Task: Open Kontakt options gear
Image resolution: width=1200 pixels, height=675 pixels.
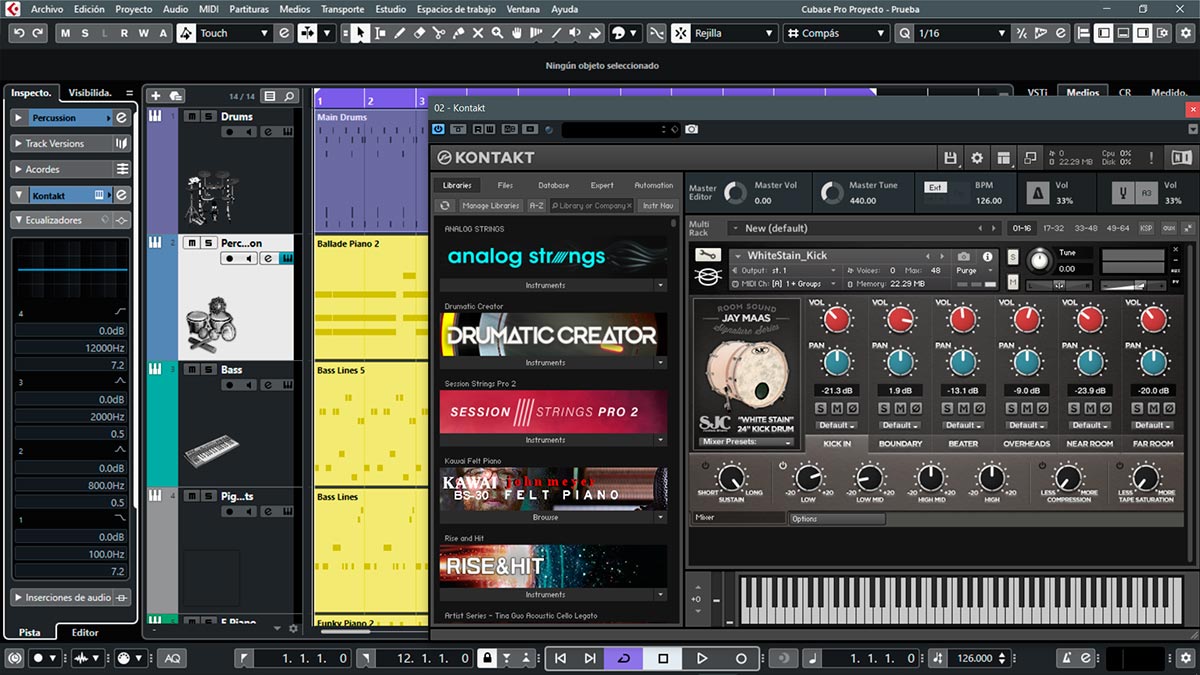Action: pyautogui.click(x=977, y=158)
